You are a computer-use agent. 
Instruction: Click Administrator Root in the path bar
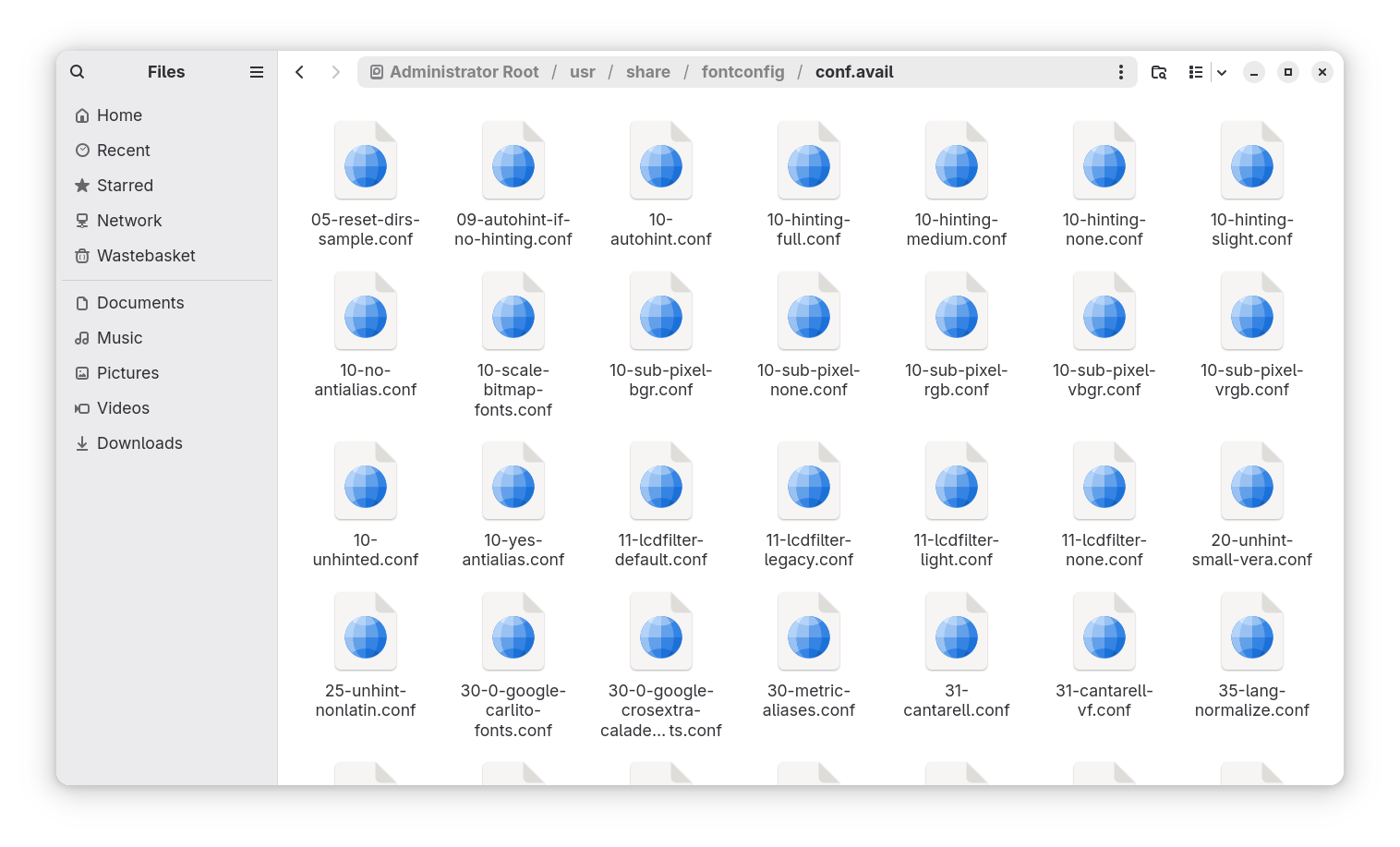464,72
